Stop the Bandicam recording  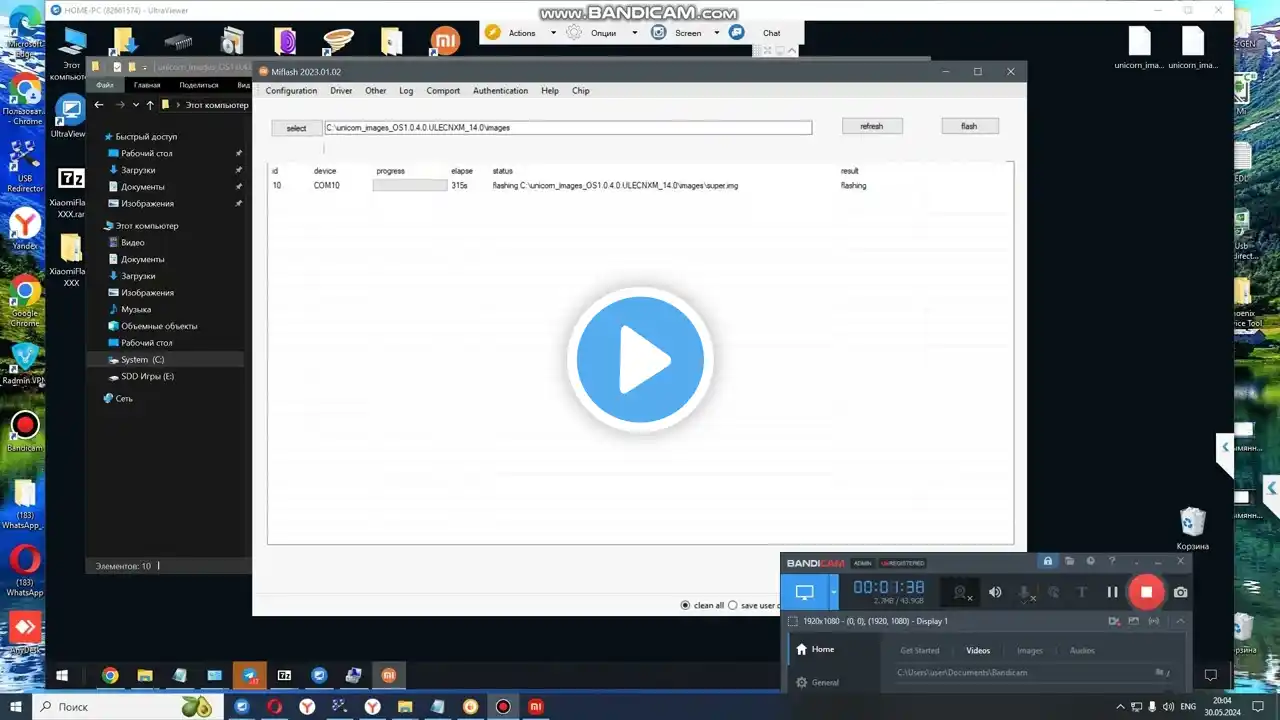(x=1146, y=592)
